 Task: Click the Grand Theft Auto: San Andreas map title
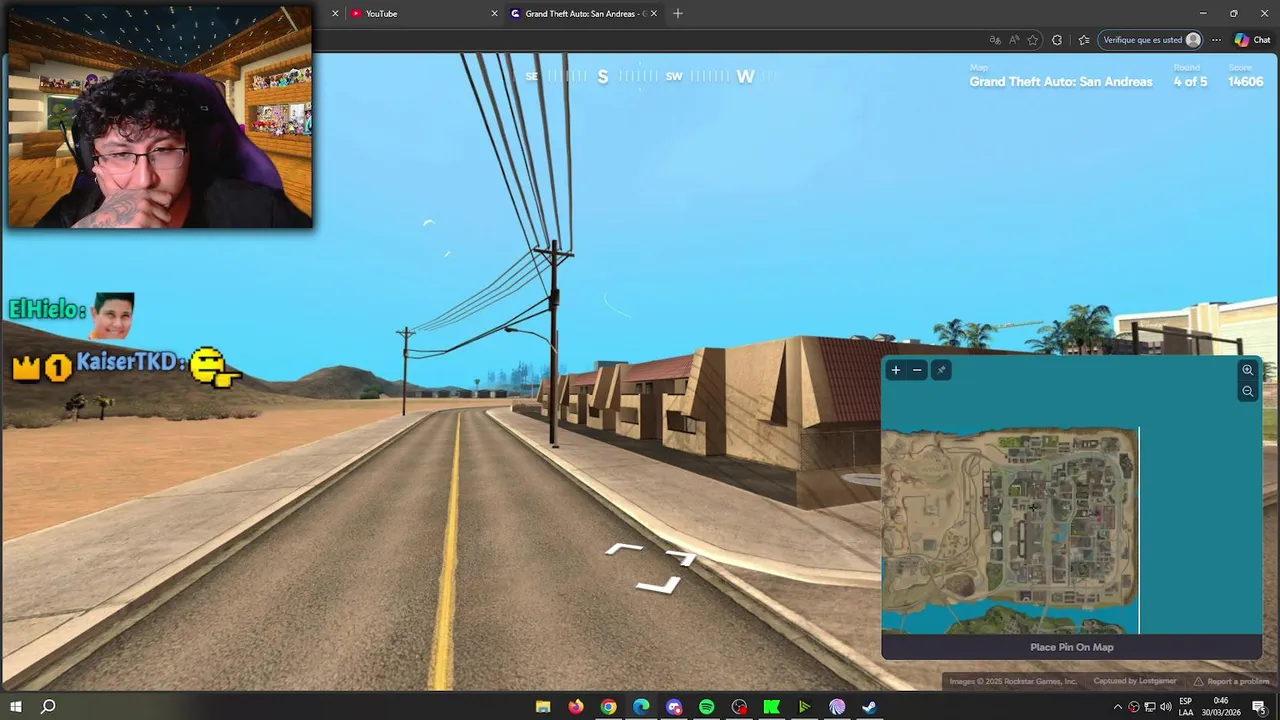[1061, 82]
